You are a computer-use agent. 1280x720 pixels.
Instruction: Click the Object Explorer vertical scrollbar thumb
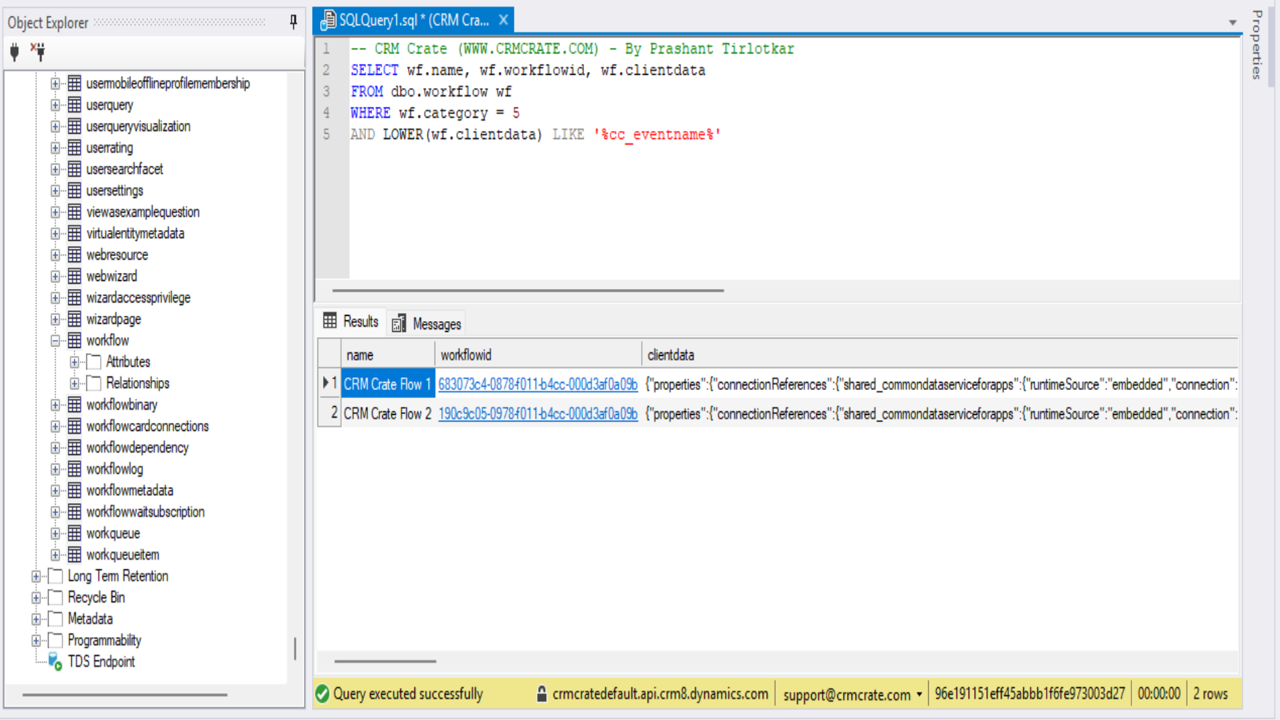295,649
